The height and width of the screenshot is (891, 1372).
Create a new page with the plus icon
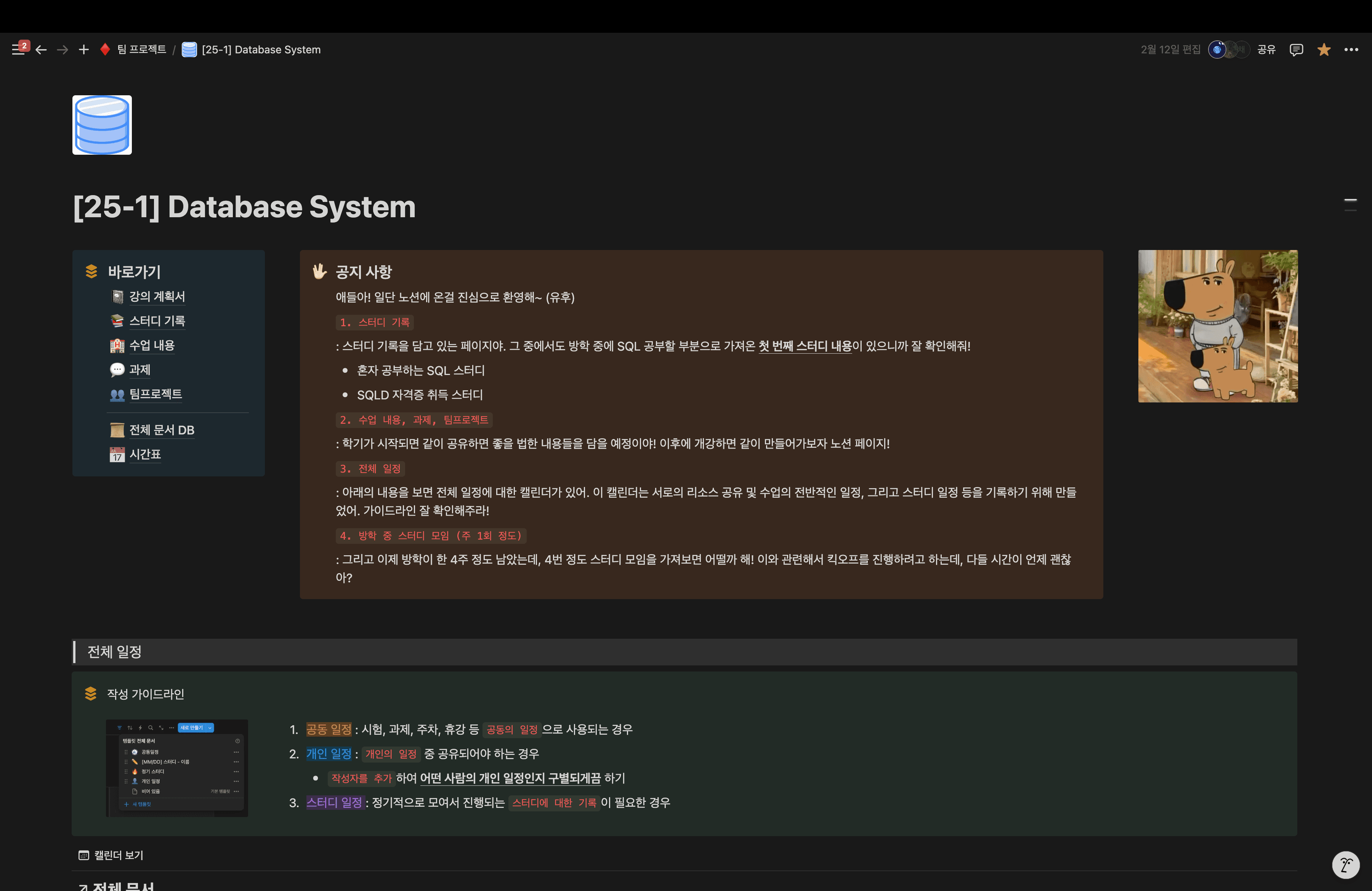83,50
